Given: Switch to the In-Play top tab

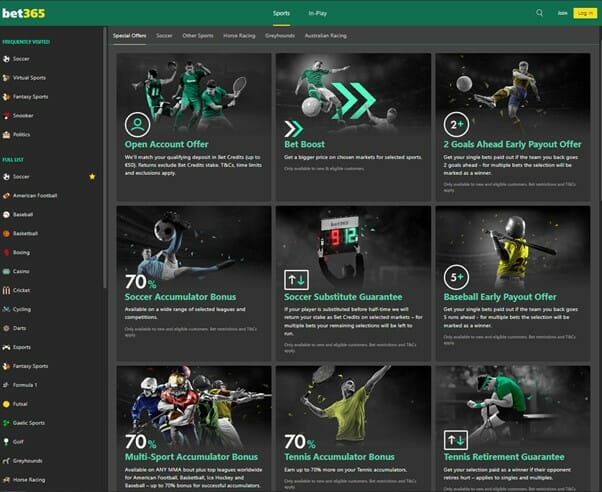Looking at the screenshot, I should pyautogui.click(x=318, y=13).
